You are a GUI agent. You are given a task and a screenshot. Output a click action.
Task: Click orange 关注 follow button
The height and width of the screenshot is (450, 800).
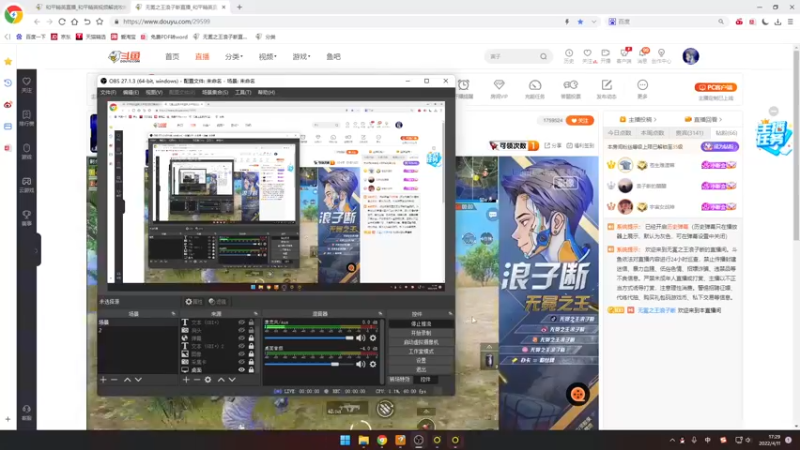click(580, 120)
